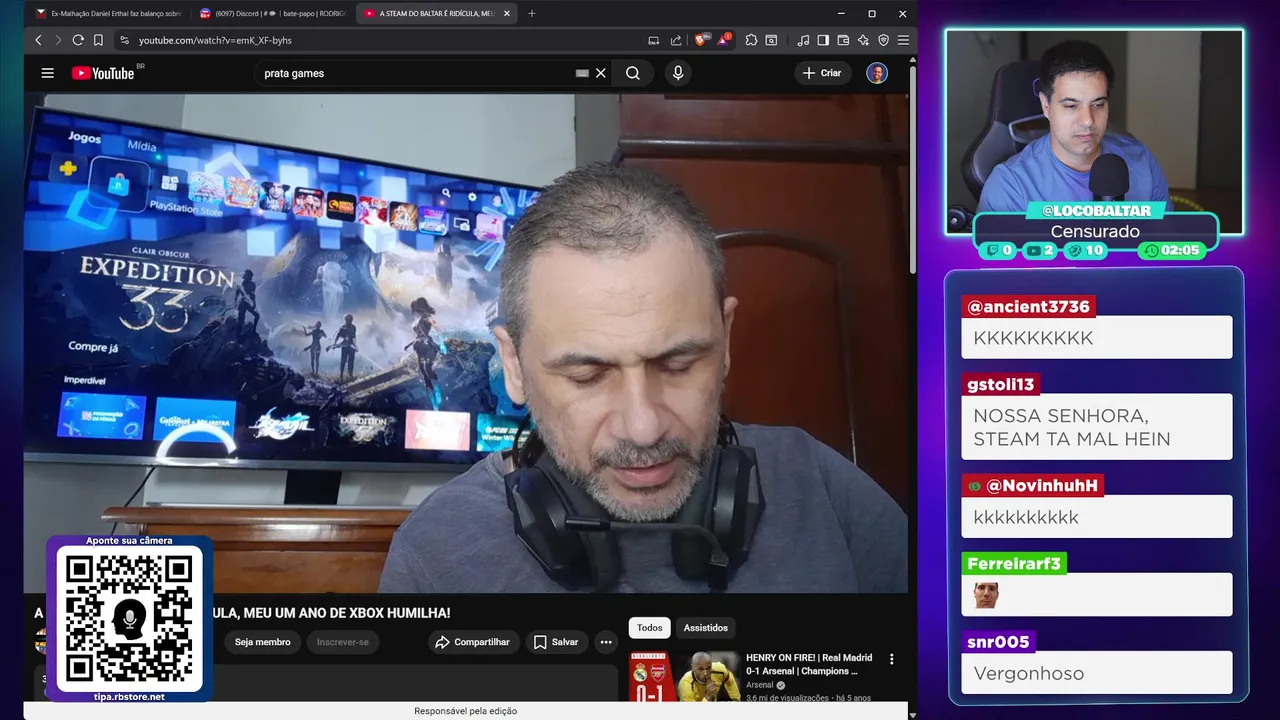Switch to the Discord bate-papo tab
This screenshot has height=720, width=1280.
click(x=272, y=14)
